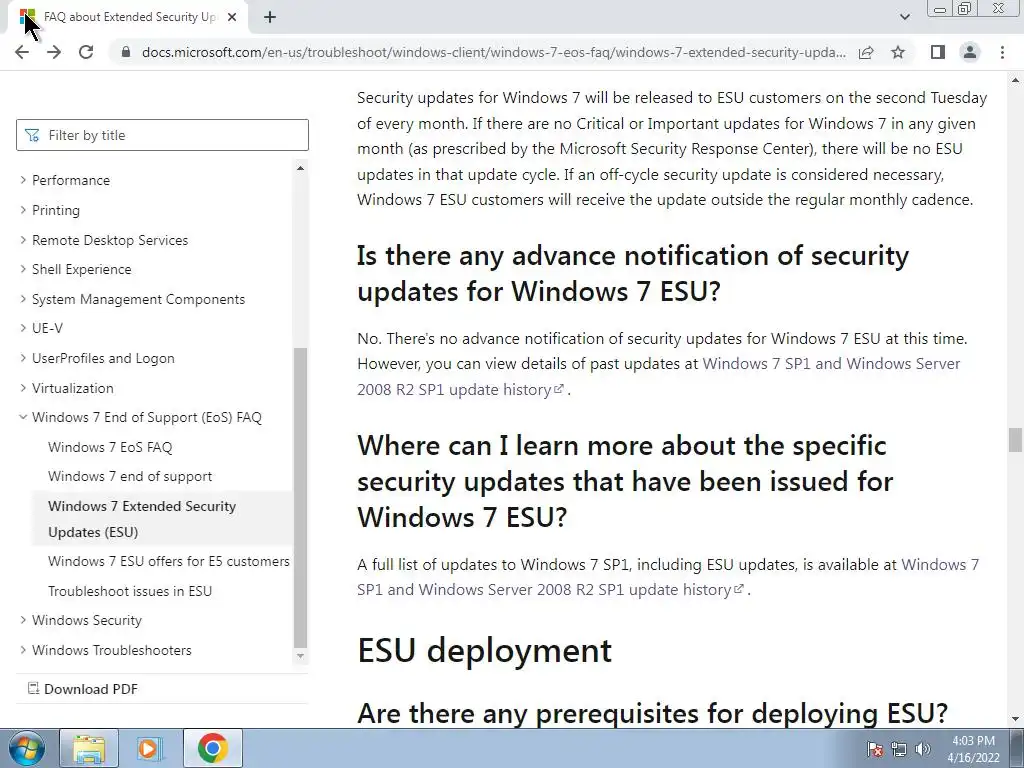Click the main page scrollbar thumb
Viewport: 1024px width, 768px height.
click(x=1015, y=440)
